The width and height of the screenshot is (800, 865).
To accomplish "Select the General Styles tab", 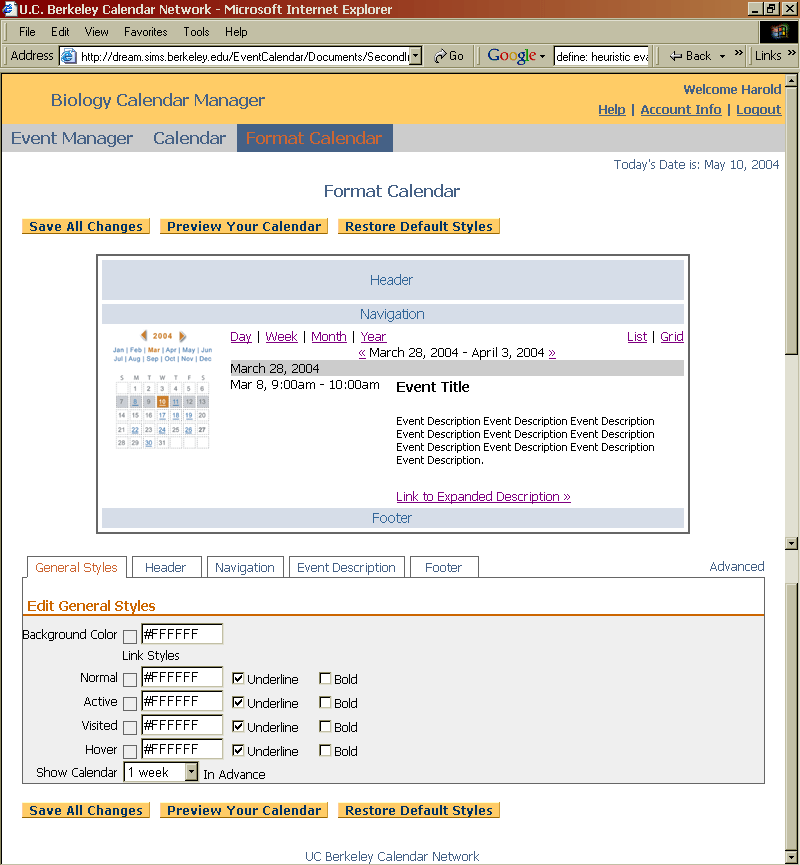I will (x=77, y=567).
